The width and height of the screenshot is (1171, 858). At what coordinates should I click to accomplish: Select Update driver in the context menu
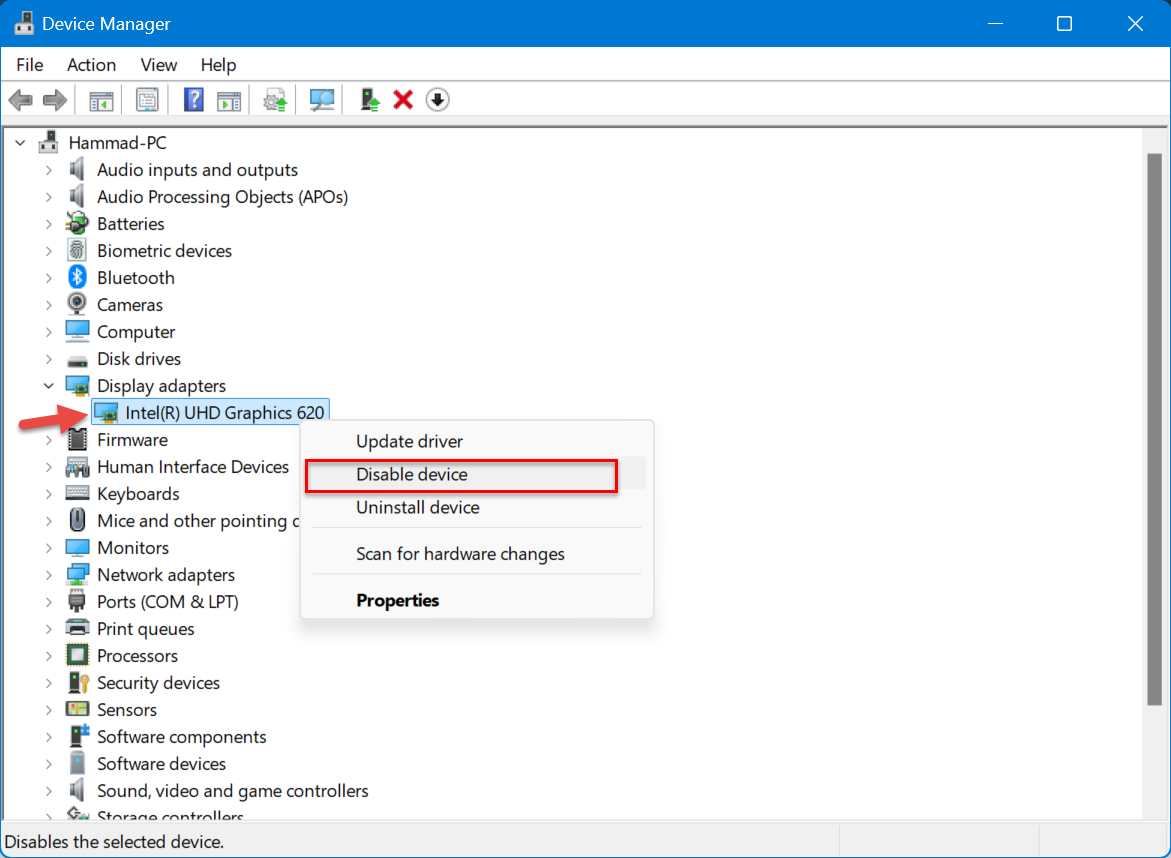409,441
